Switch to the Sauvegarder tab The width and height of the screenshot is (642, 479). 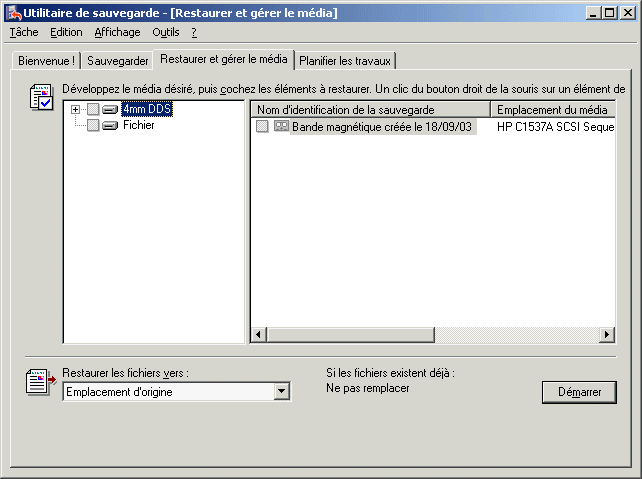click(118, 60)
